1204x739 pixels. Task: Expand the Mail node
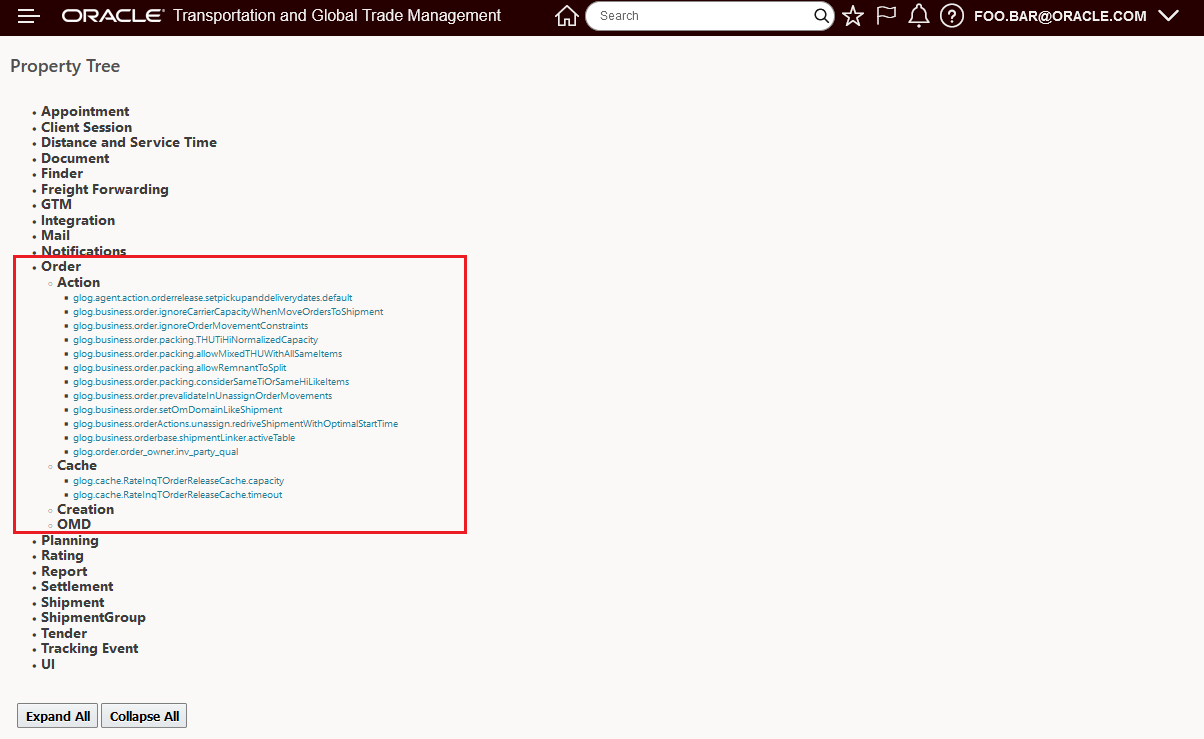pos(55,235)
